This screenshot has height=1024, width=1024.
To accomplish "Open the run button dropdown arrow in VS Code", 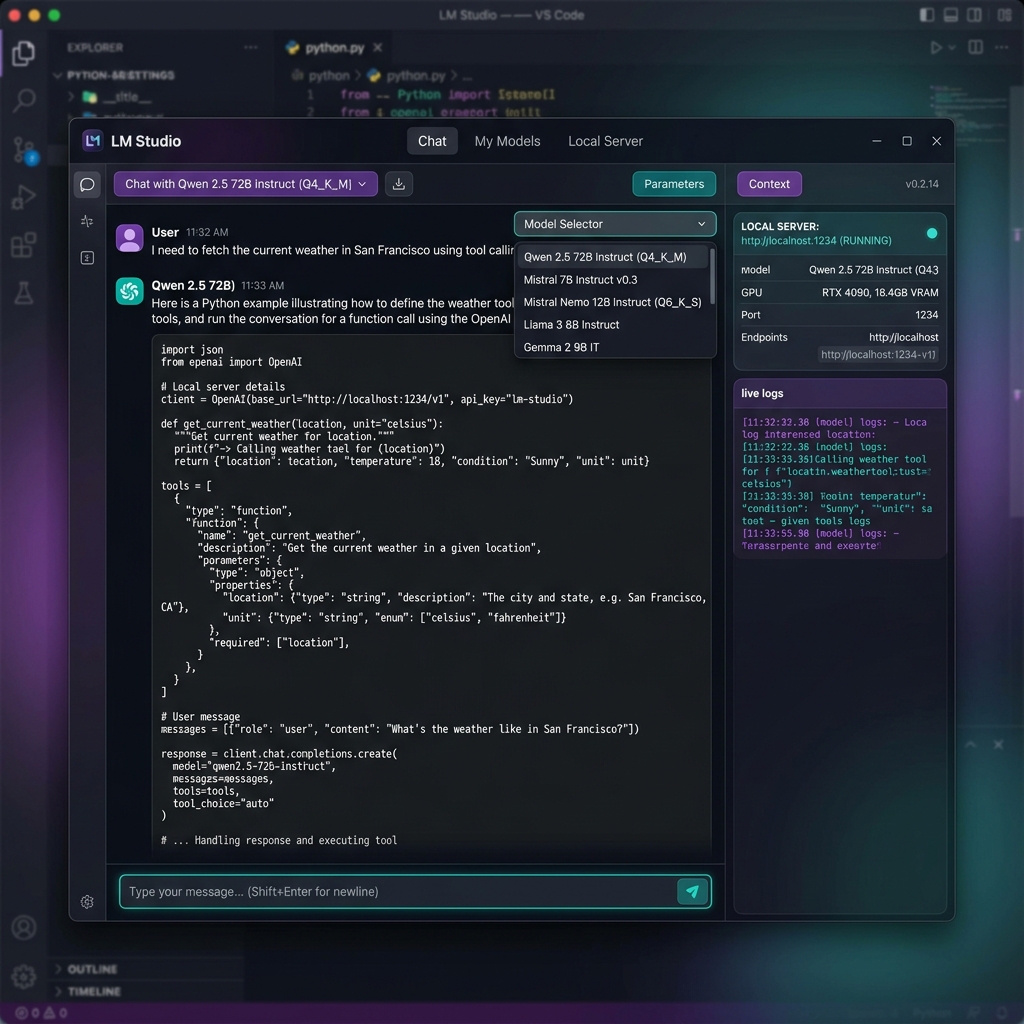I will click(952, 48).
